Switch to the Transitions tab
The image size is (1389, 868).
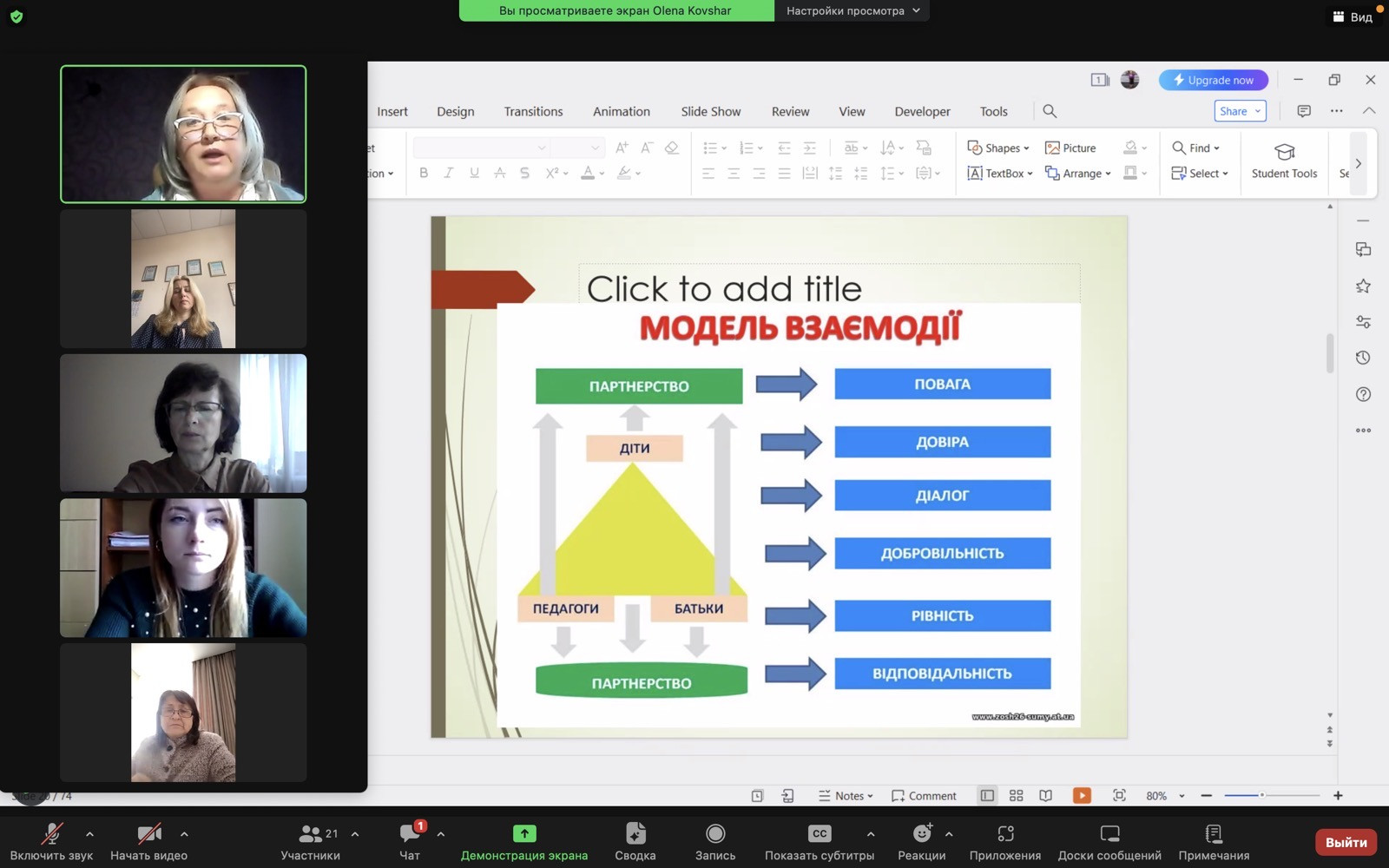click(x=533, y=111)
